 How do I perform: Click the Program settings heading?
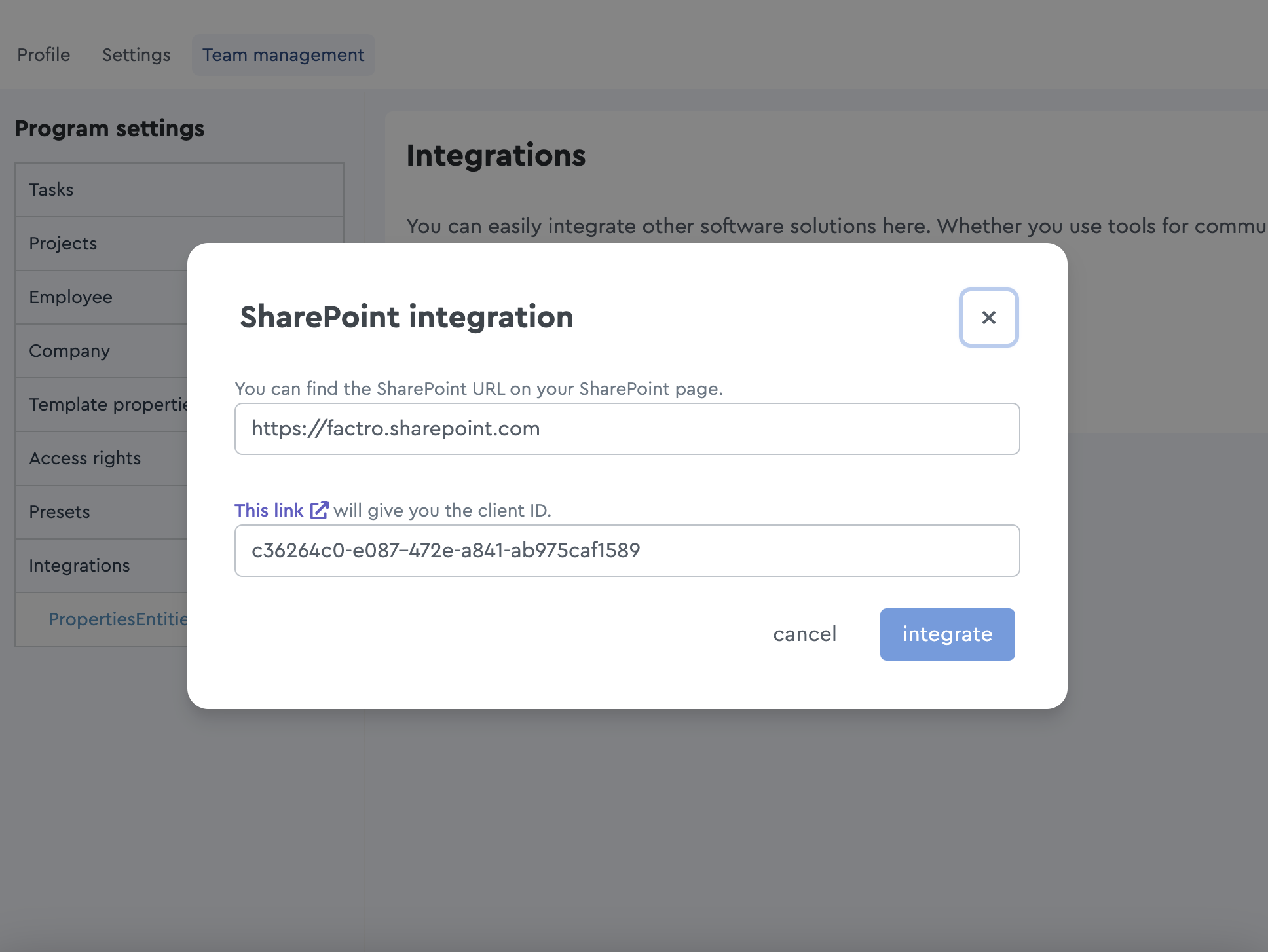(109, 129)
